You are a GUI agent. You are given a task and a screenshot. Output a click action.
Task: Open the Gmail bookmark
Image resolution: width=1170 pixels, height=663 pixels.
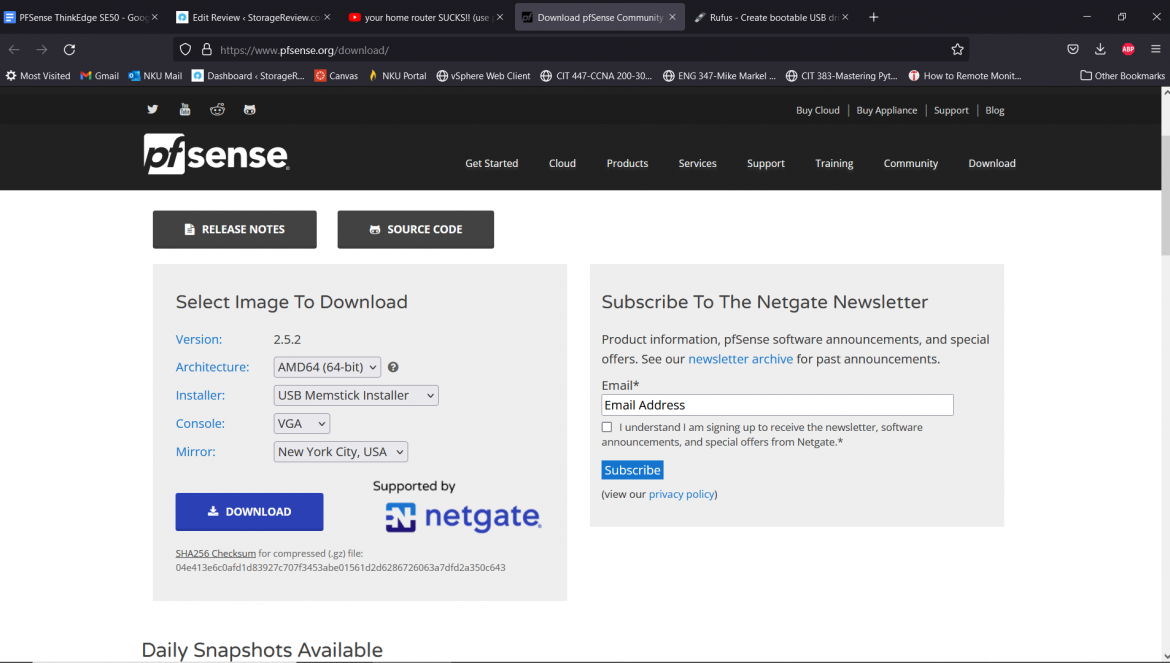(x=99, y=75)
